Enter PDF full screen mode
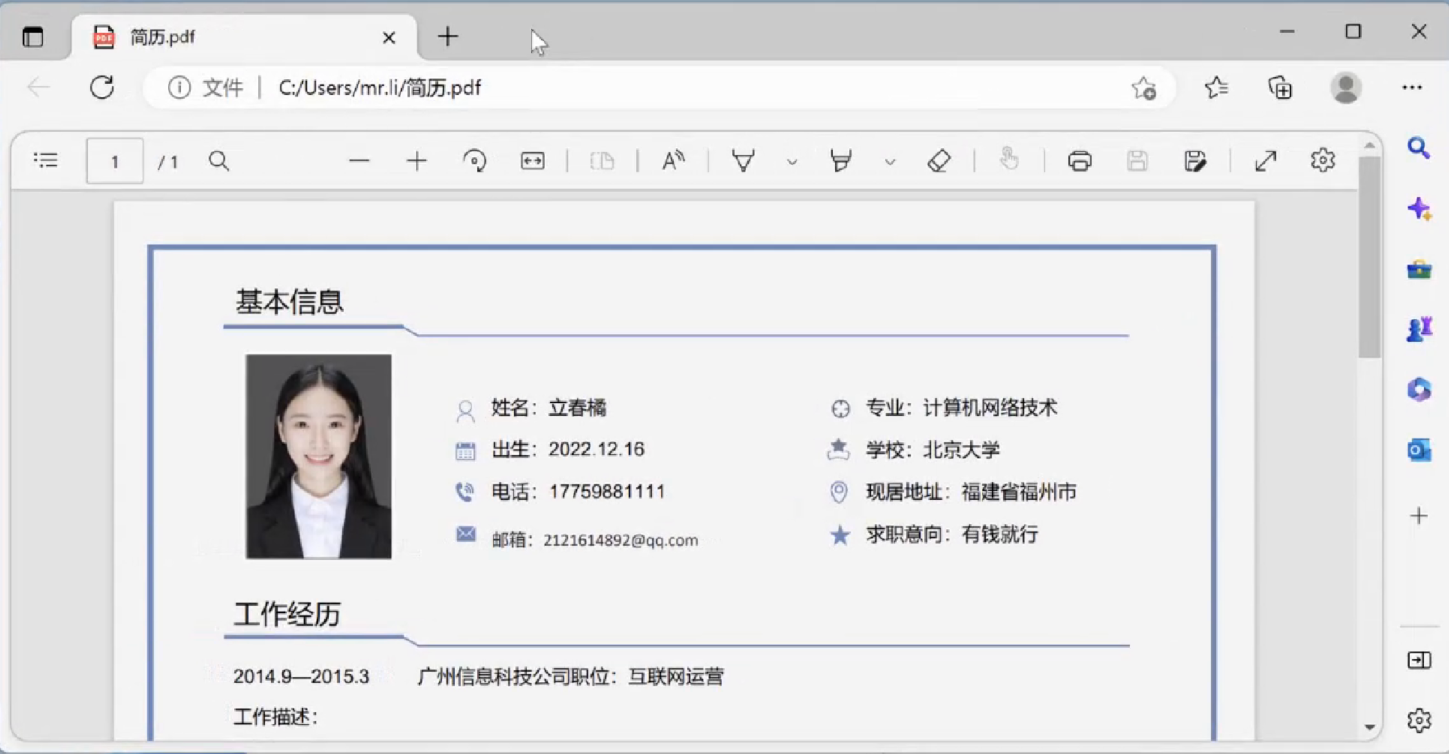The width and height of the screenshot is (1449, 754). click(1266, 161)
